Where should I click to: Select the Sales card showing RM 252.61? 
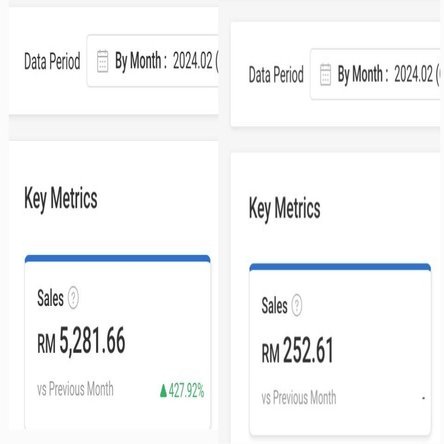tap(340, 349)
